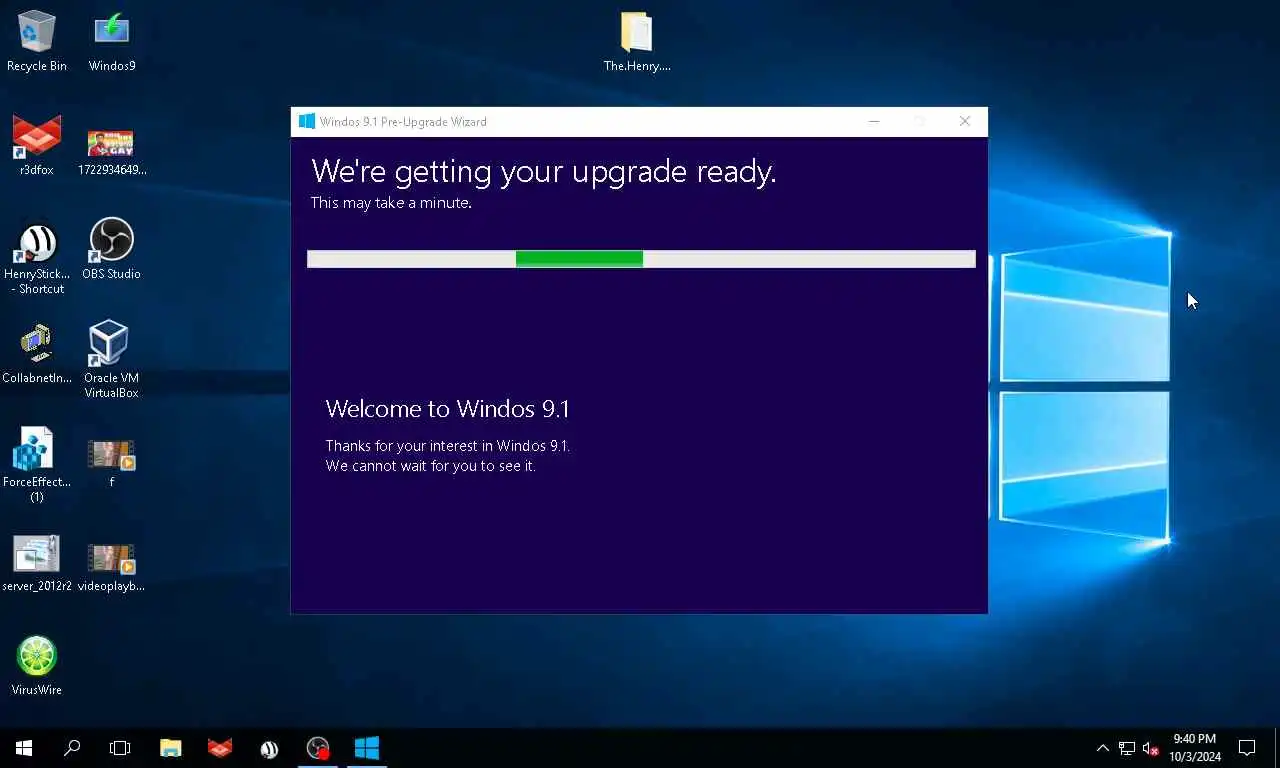Click the 'Windows 9.1 Pre-Upgrade Wizard' title text
The image size is (1280, 768).
pos(403,122)
